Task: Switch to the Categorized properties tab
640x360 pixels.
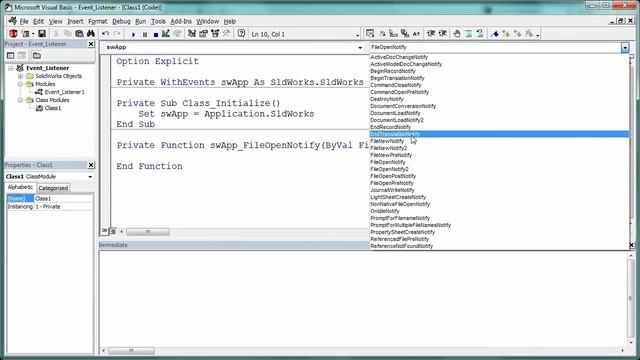Action: [x=53, y=188]
